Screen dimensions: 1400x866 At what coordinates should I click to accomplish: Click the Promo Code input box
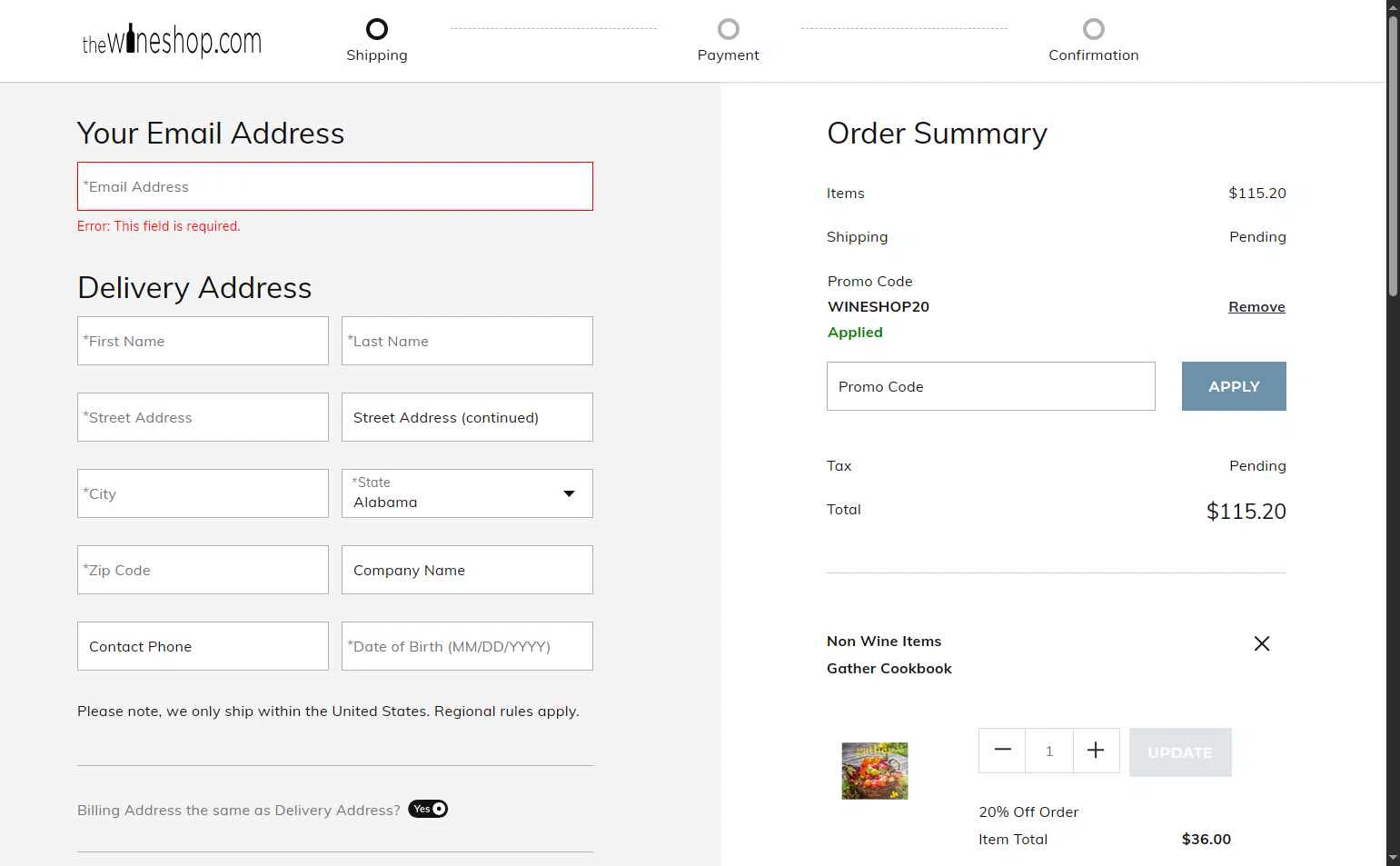point(991,386)
